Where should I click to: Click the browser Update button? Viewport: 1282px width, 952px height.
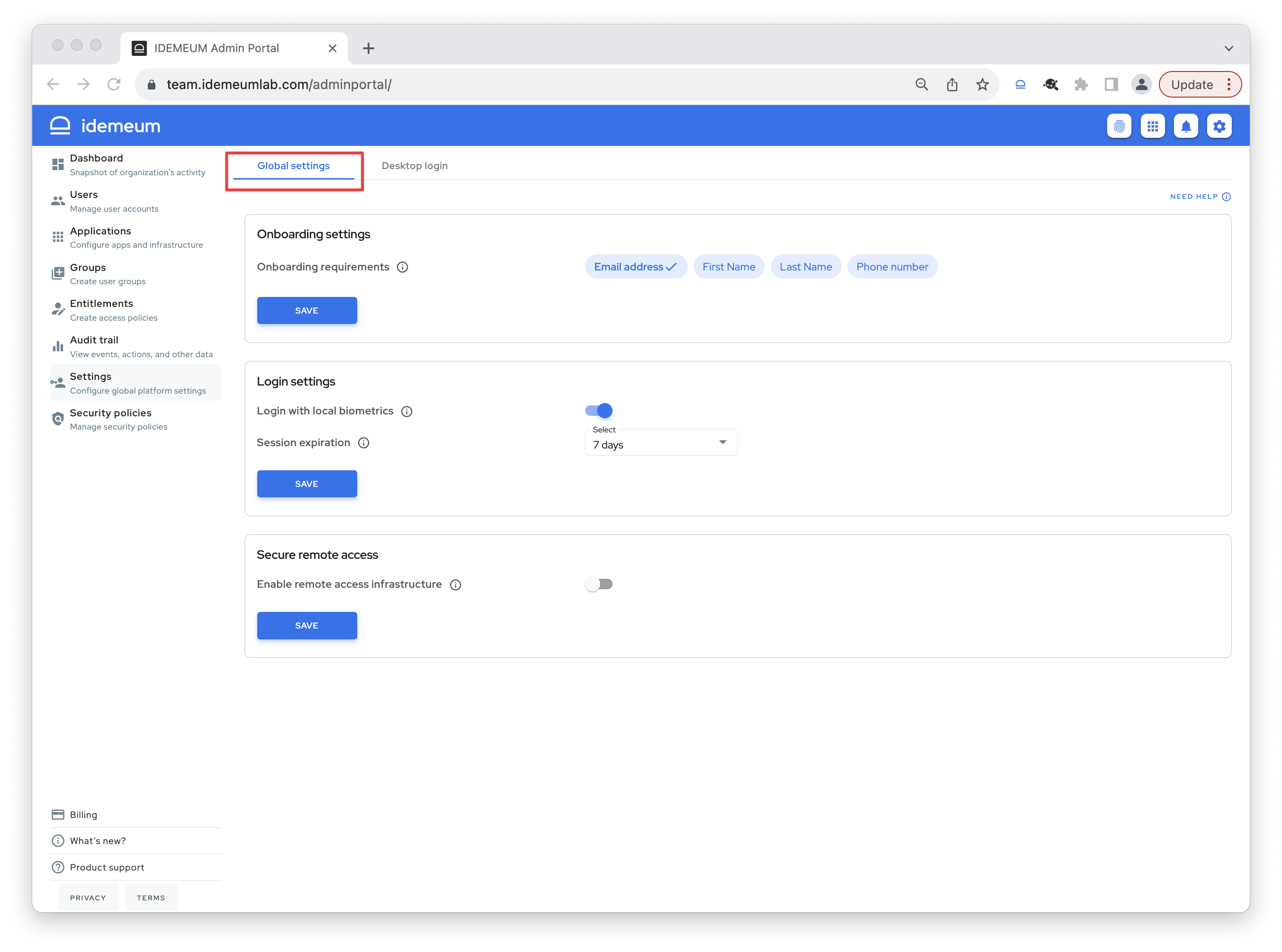(1192, 85)
